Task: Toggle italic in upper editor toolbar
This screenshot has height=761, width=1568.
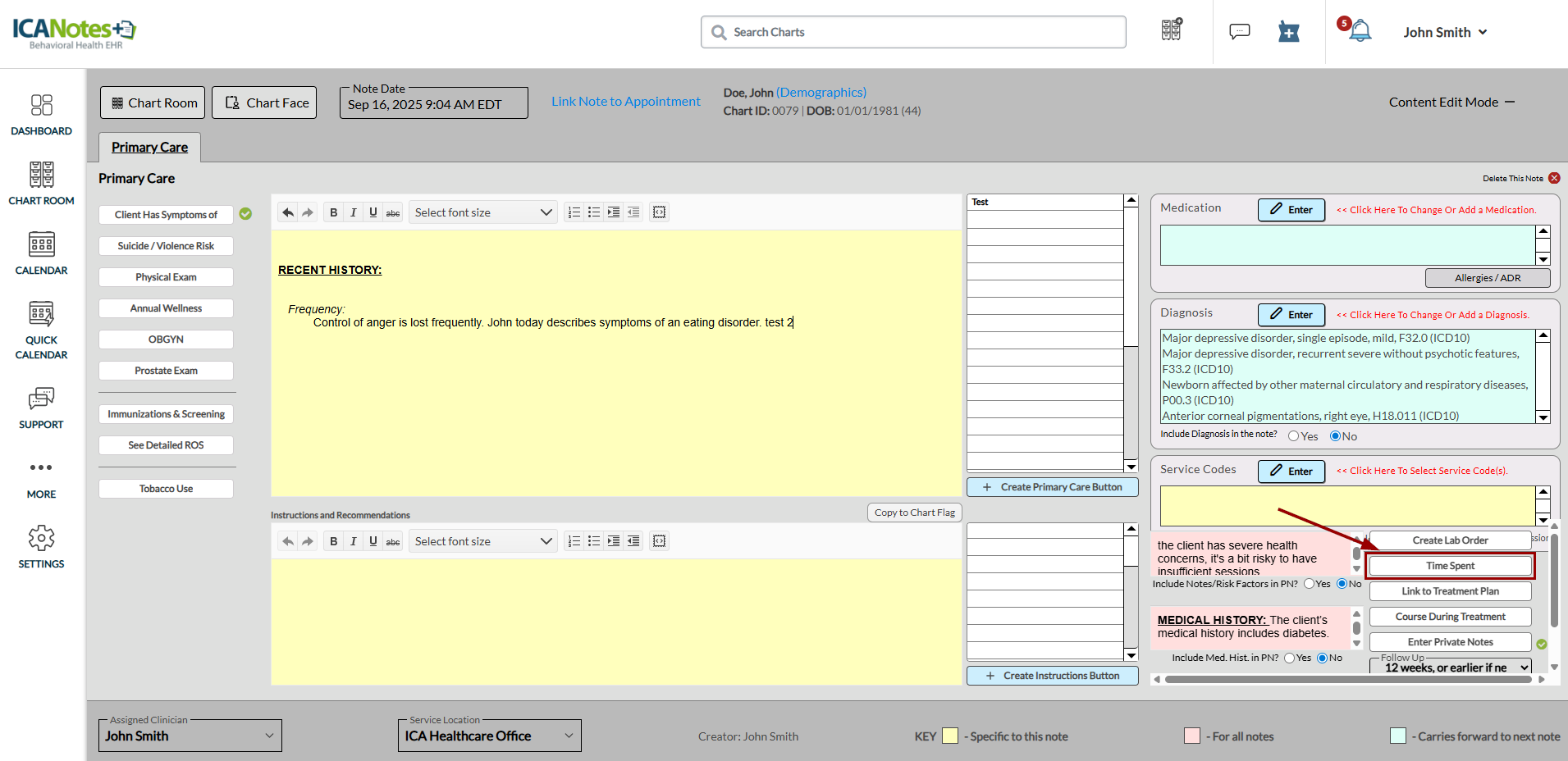Action: pyautogui.click(x=353, y=212)
